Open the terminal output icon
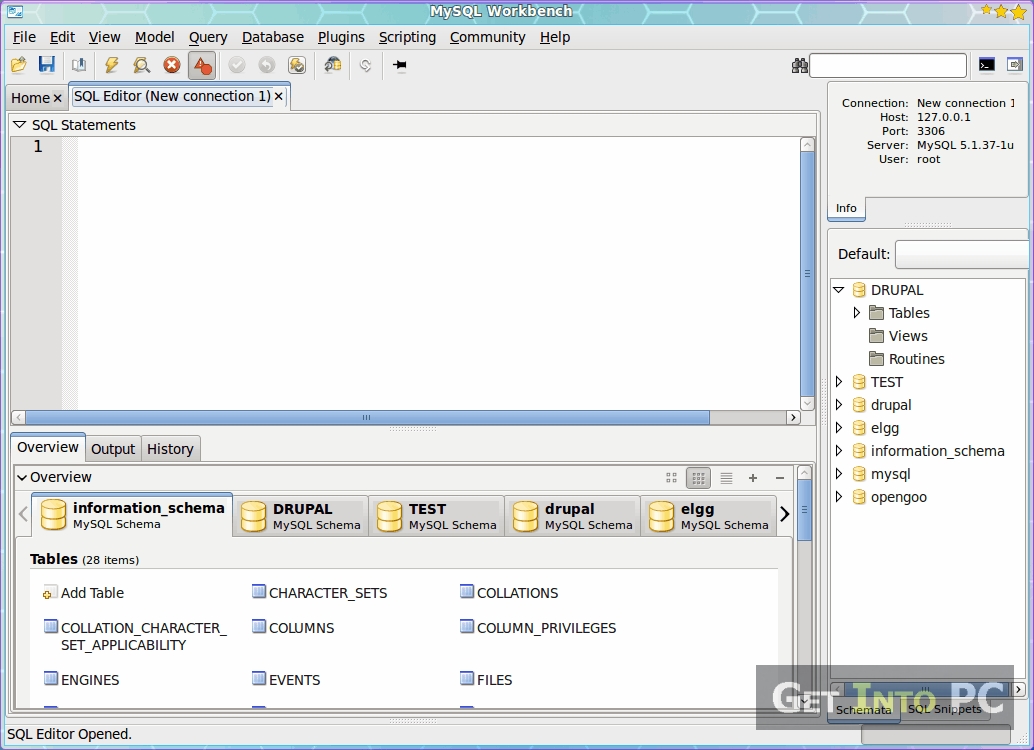1034x750 pixels. tap(987, 65)
